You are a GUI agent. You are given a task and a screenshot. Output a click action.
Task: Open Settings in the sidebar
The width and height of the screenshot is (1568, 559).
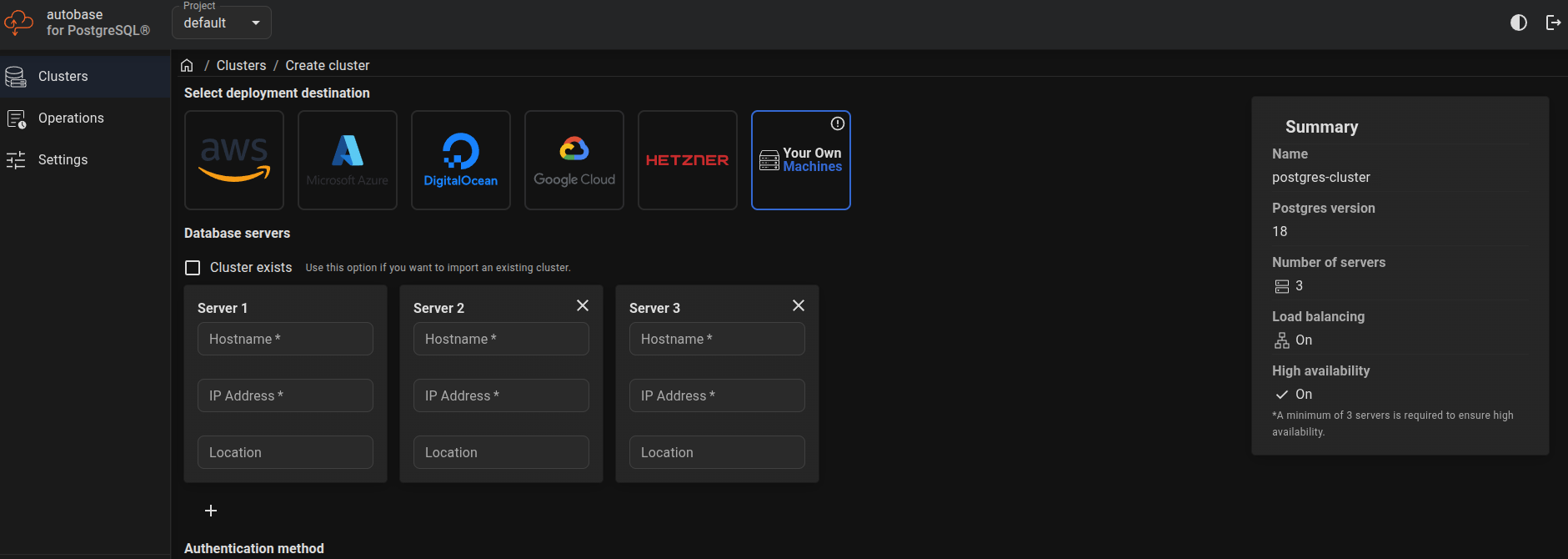point(63,160)
